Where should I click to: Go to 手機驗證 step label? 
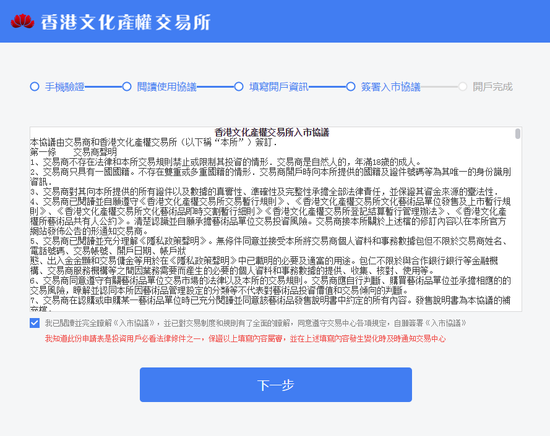(65, 87)
